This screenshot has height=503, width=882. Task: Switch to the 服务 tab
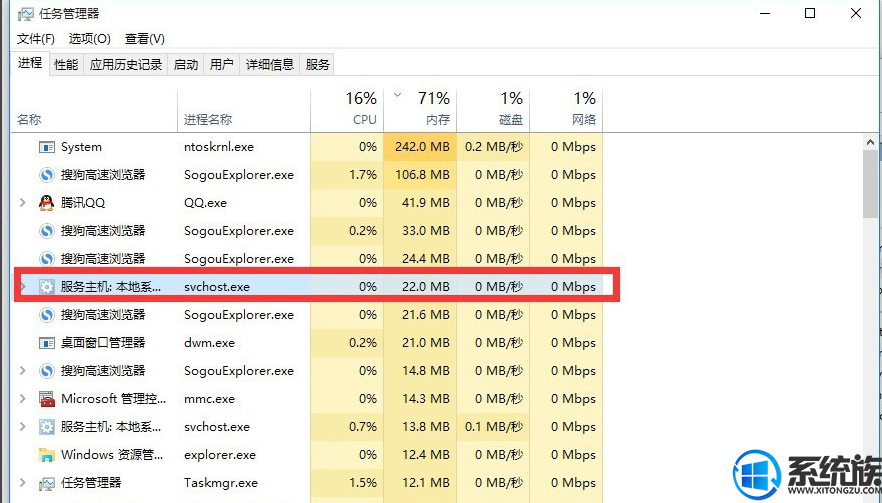[317, 65]
